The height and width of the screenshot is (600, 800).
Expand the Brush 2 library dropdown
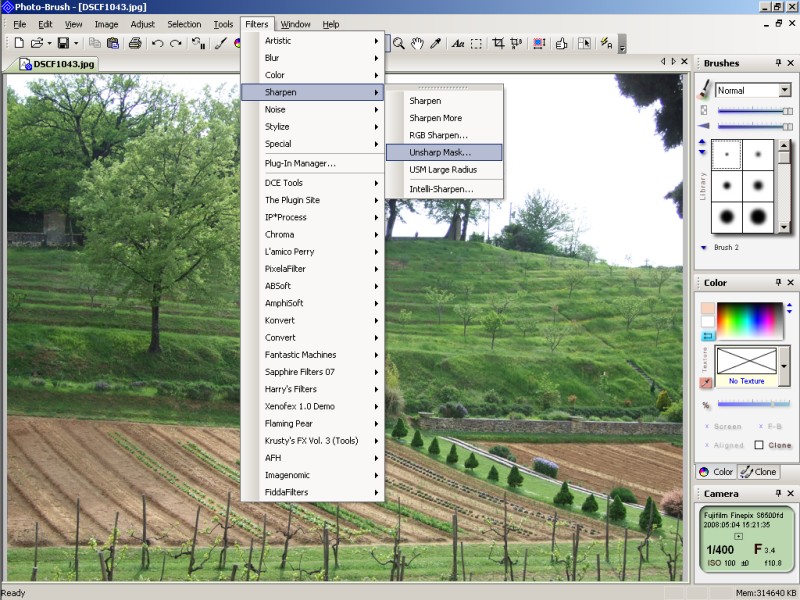tap(704, 247)
